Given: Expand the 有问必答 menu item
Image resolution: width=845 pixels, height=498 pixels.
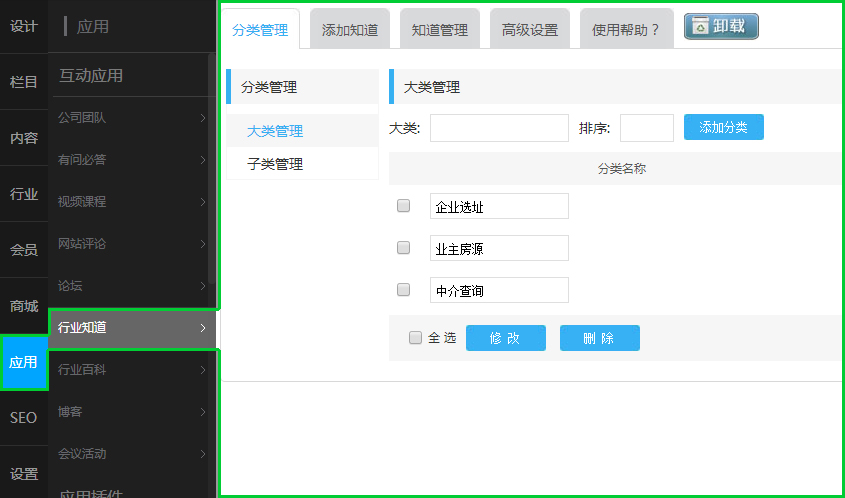Looking at the screenshot, I should pyautogui.click(x=132, y=160).
